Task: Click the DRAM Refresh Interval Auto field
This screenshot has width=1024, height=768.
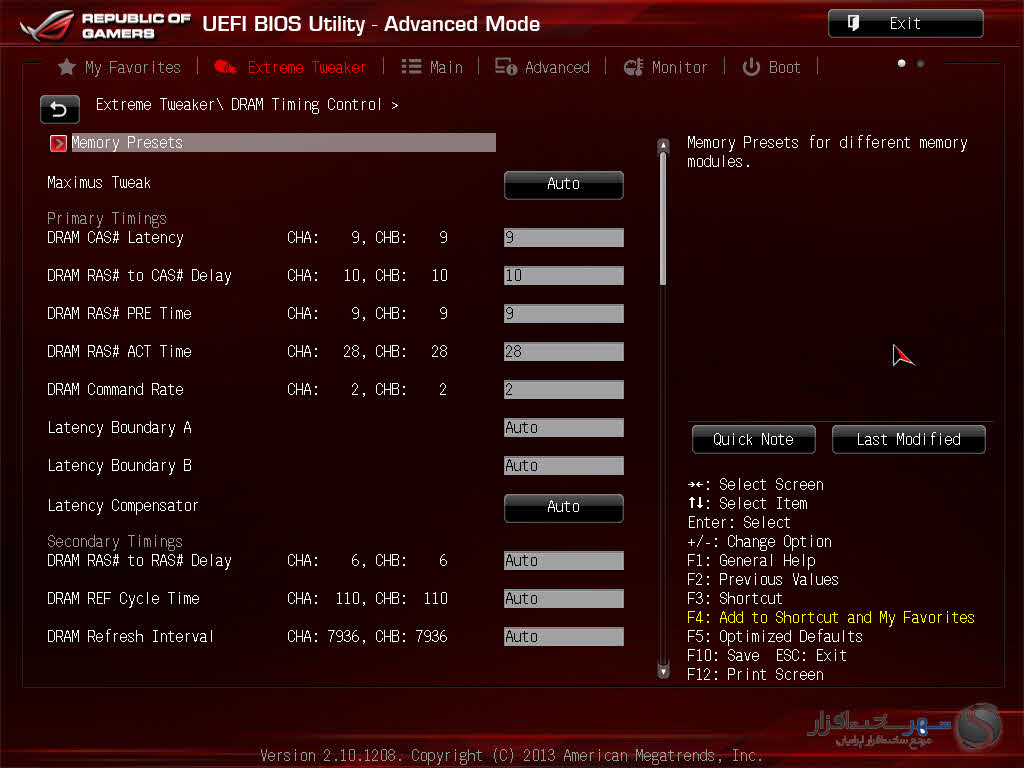Action: (x=563, y=637)
